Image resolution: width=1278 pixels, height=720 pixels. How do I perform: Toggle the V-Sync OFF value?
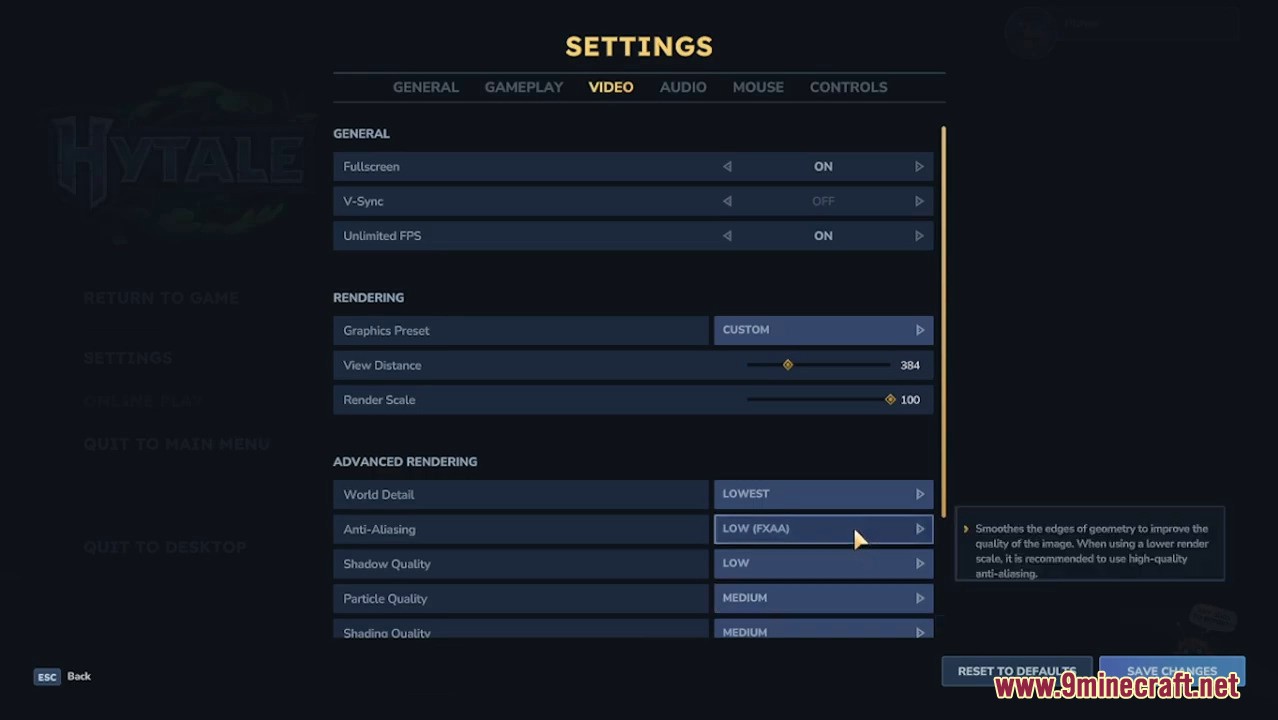click(823, 201)
